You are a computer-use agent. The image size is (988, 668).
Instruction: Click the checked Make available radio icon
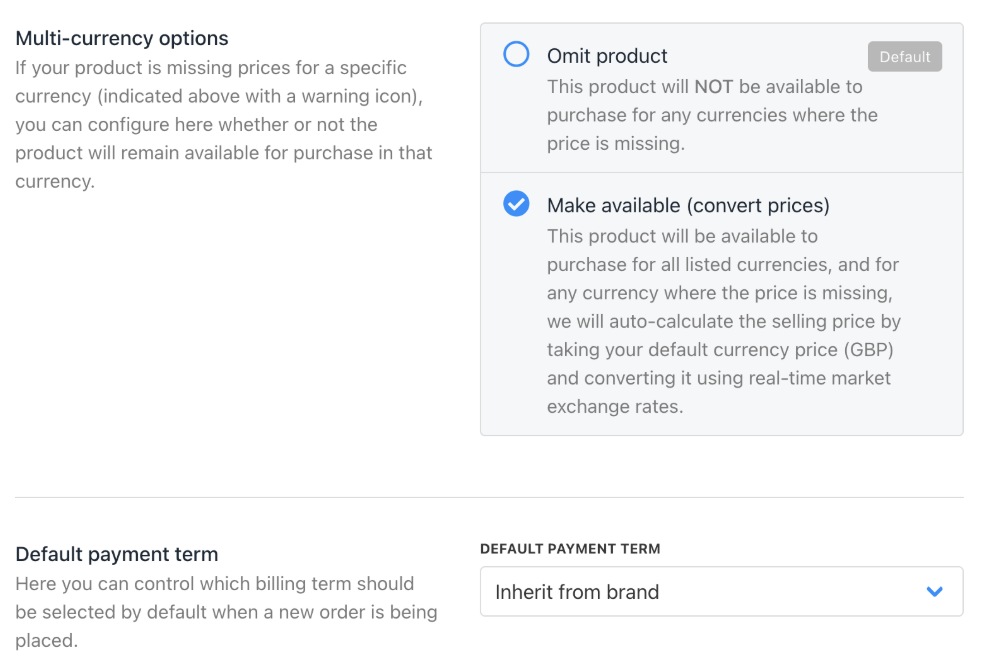point(516,205)
